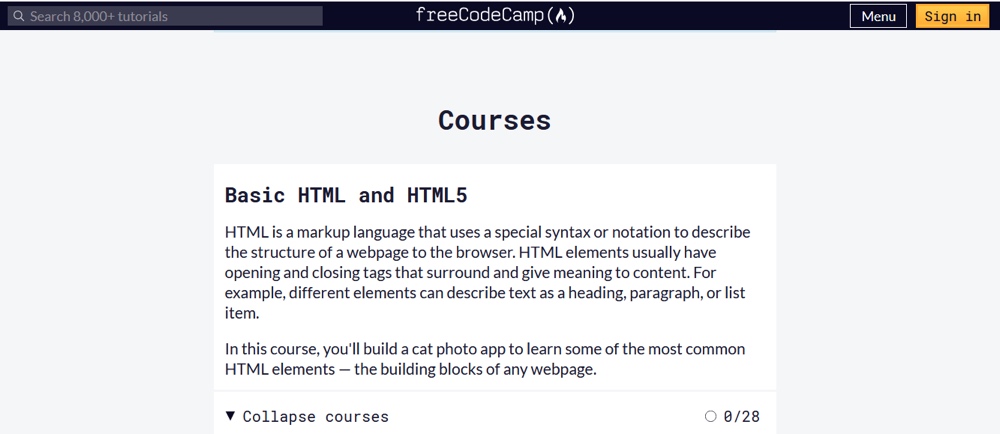Click the paragraph starting 'HTML is a markup language'
The image size is (1000, 434).
(x=487, y=272)
